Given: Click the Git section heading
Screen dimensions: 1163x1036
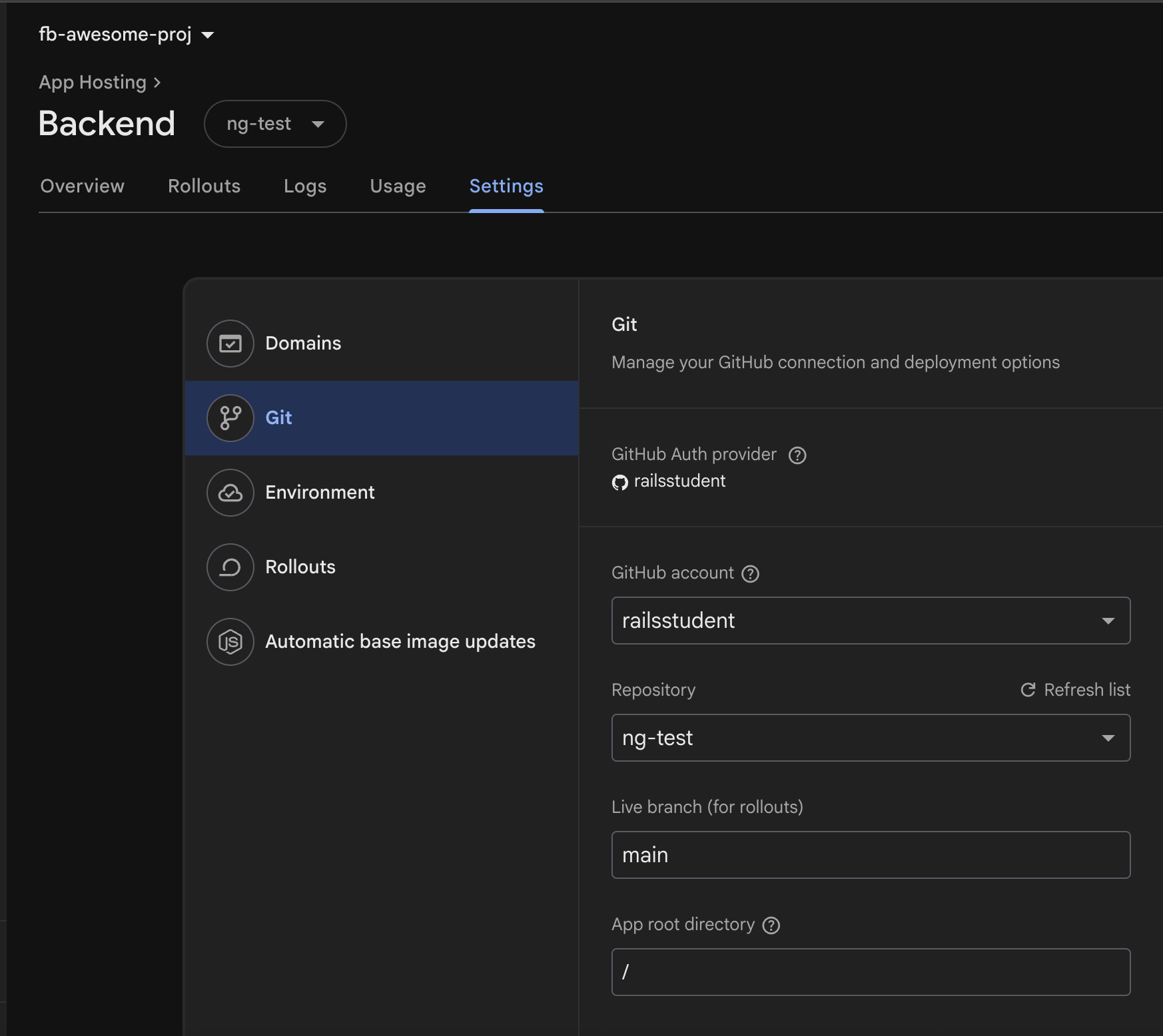Looking at the screenshot, I should (x=624, y=324).
